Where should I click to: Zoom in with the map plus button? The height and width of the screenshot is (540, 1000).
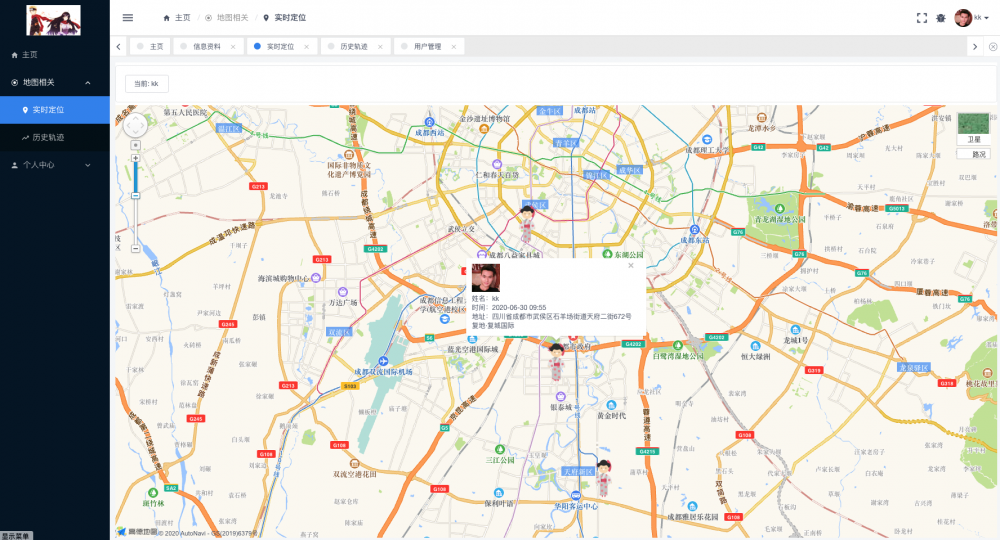click(x=135, y=158)
